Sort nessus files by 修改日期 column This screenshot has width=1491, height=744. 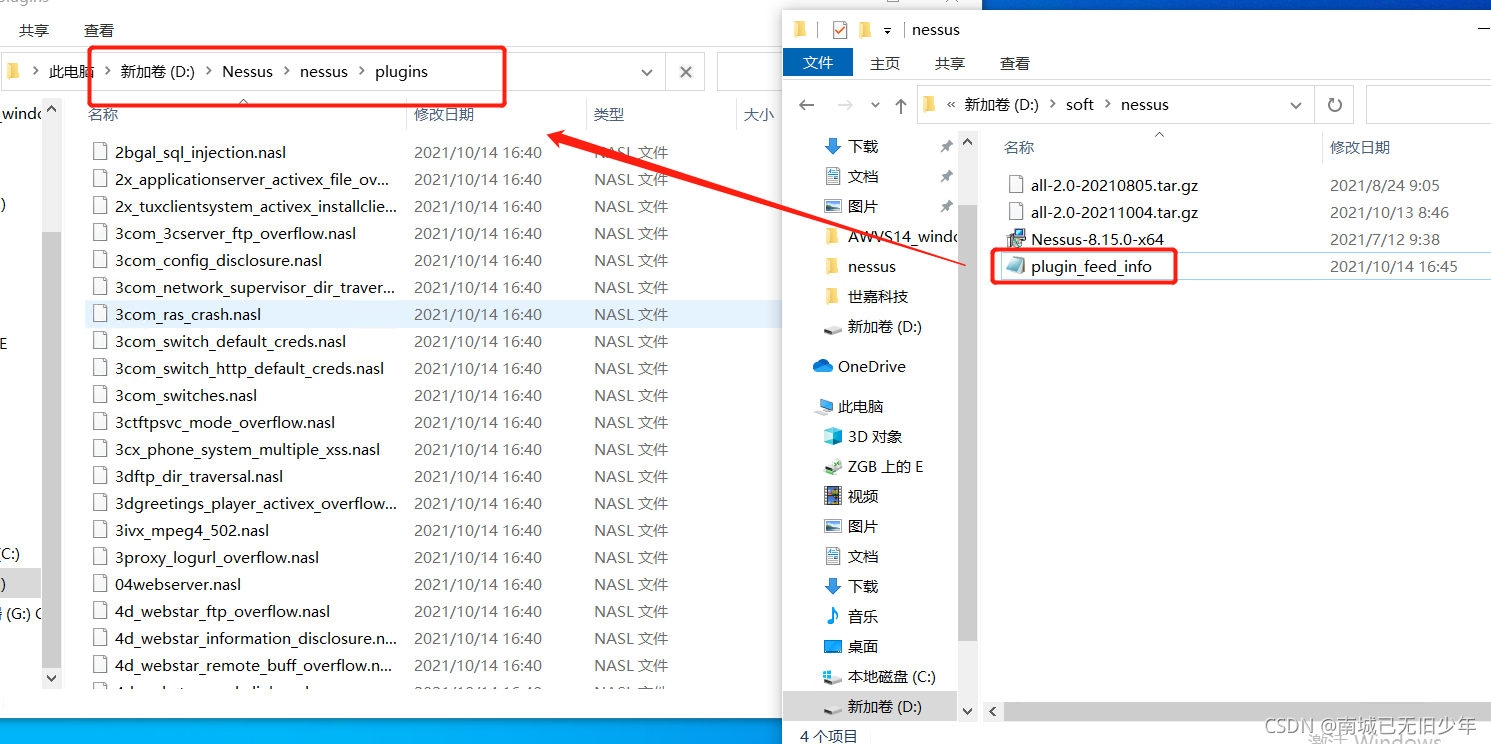tap(1359, 147)
